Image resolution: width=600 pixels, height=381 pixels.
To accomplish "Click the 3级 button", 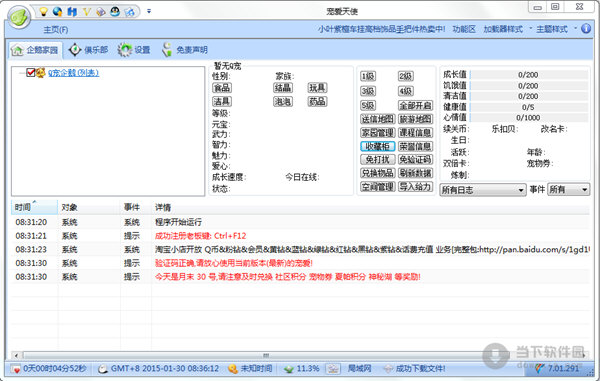I will 368,91.
